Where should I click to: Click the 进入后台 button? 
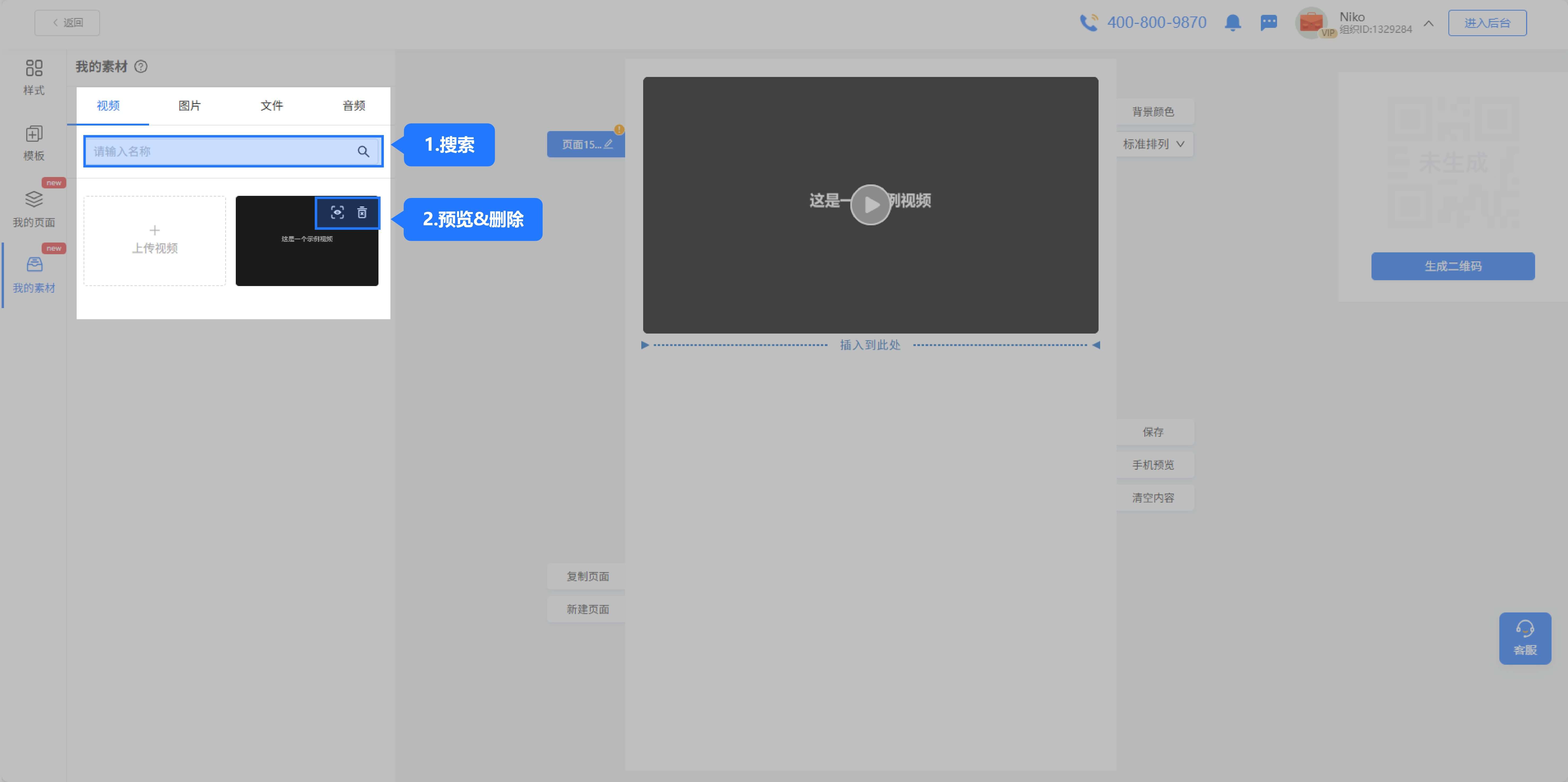point(1487,23)
